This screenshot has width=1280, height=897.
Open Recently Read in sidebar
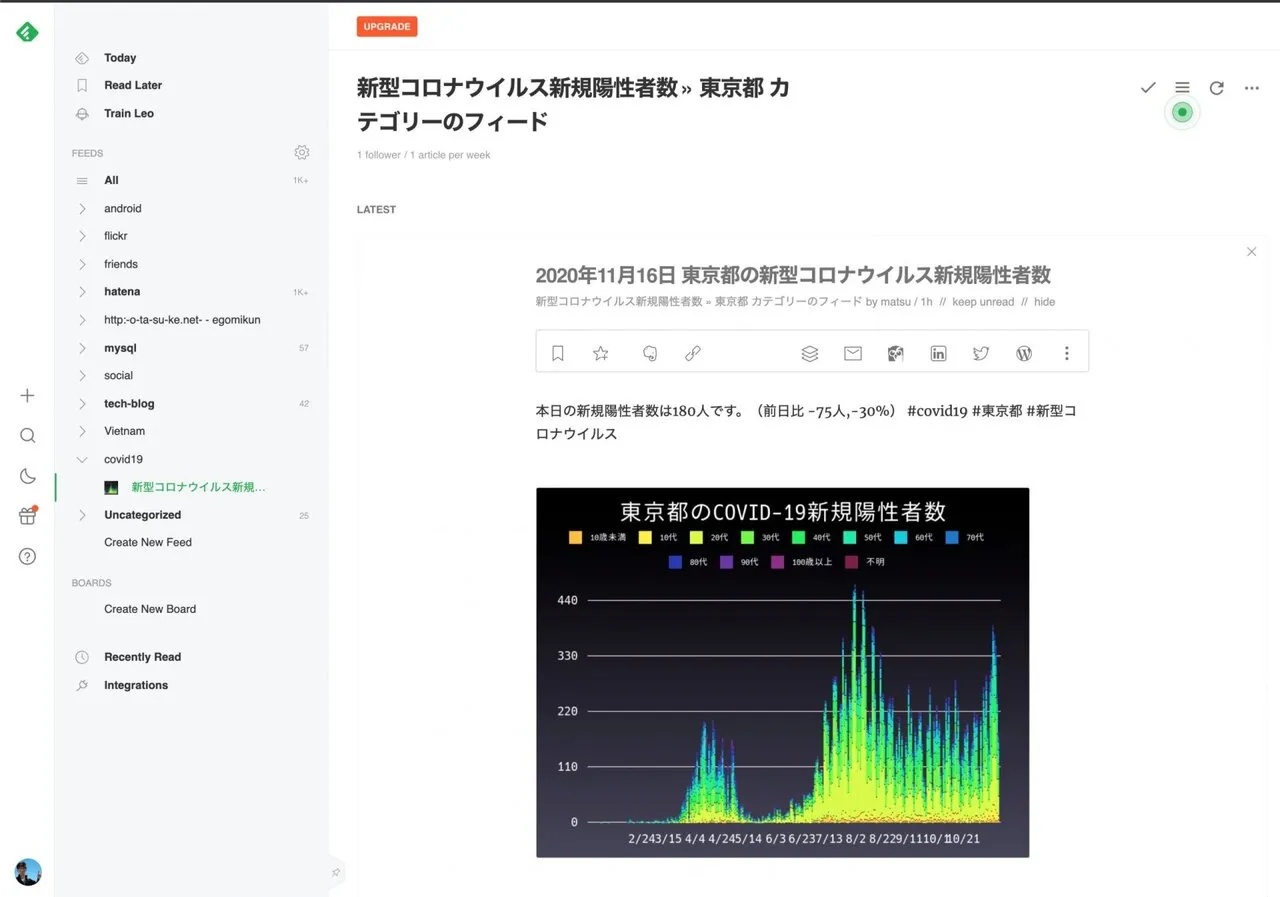tap(142, 657)
